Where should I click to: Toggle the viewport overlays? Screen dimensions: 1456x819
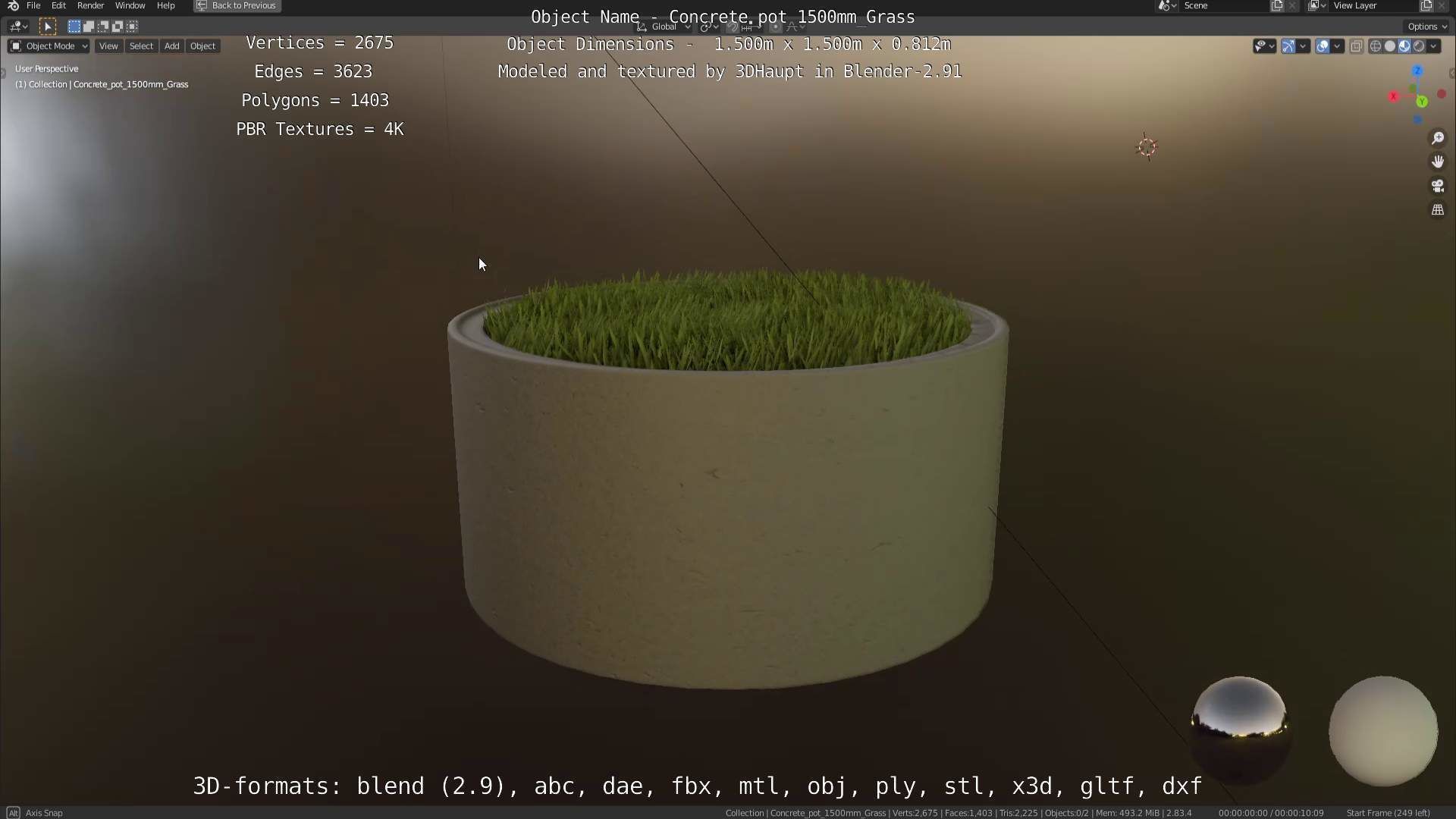pos(1323,46)
